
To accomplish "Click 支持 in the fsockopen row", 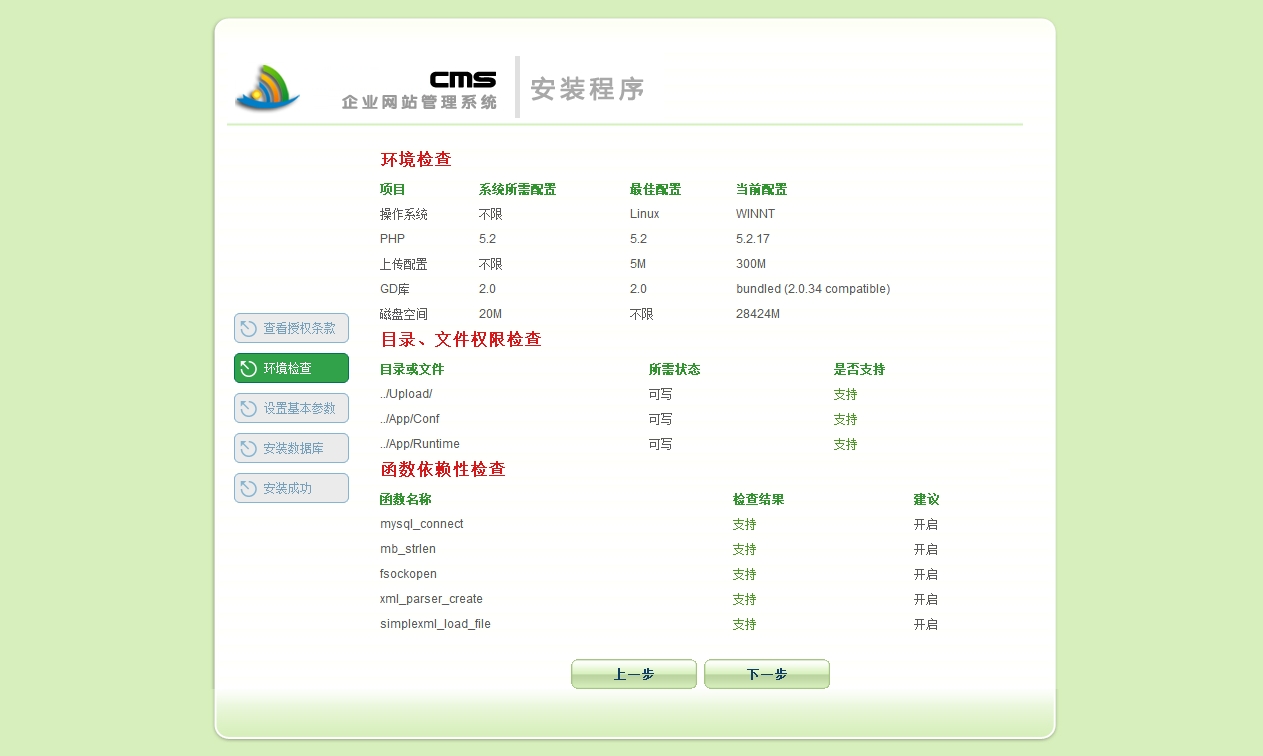I will pos(745,574).
